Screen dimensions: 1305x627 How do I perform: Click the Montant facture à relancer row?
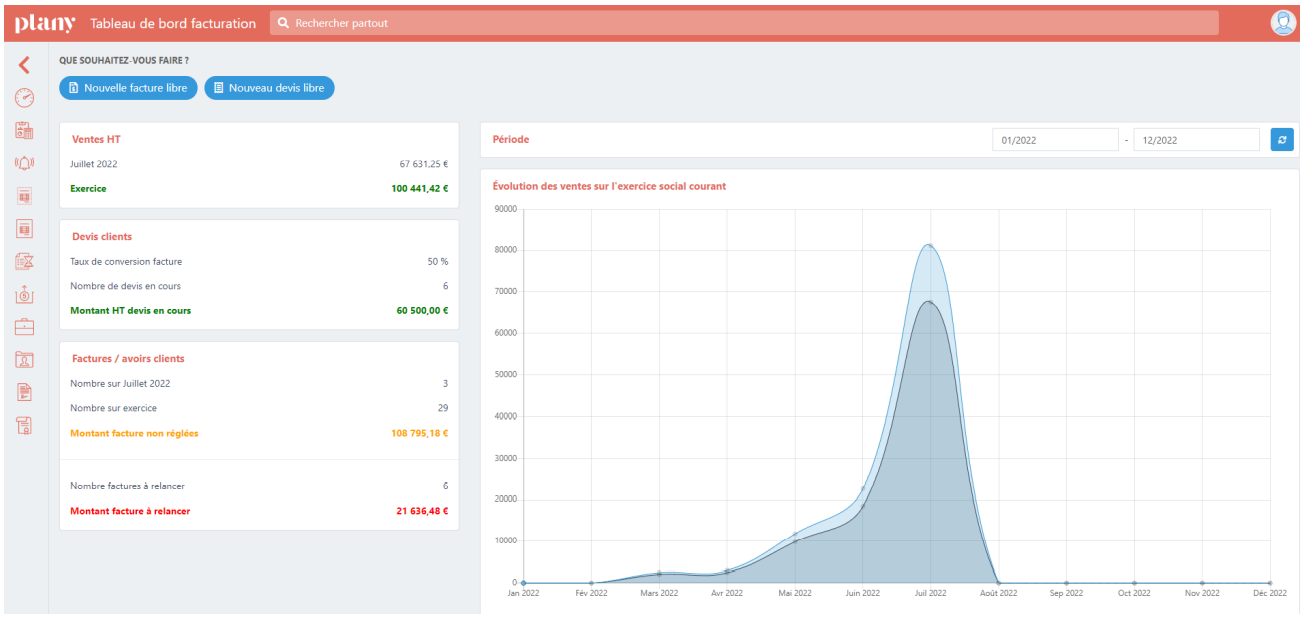pos(259,511)
